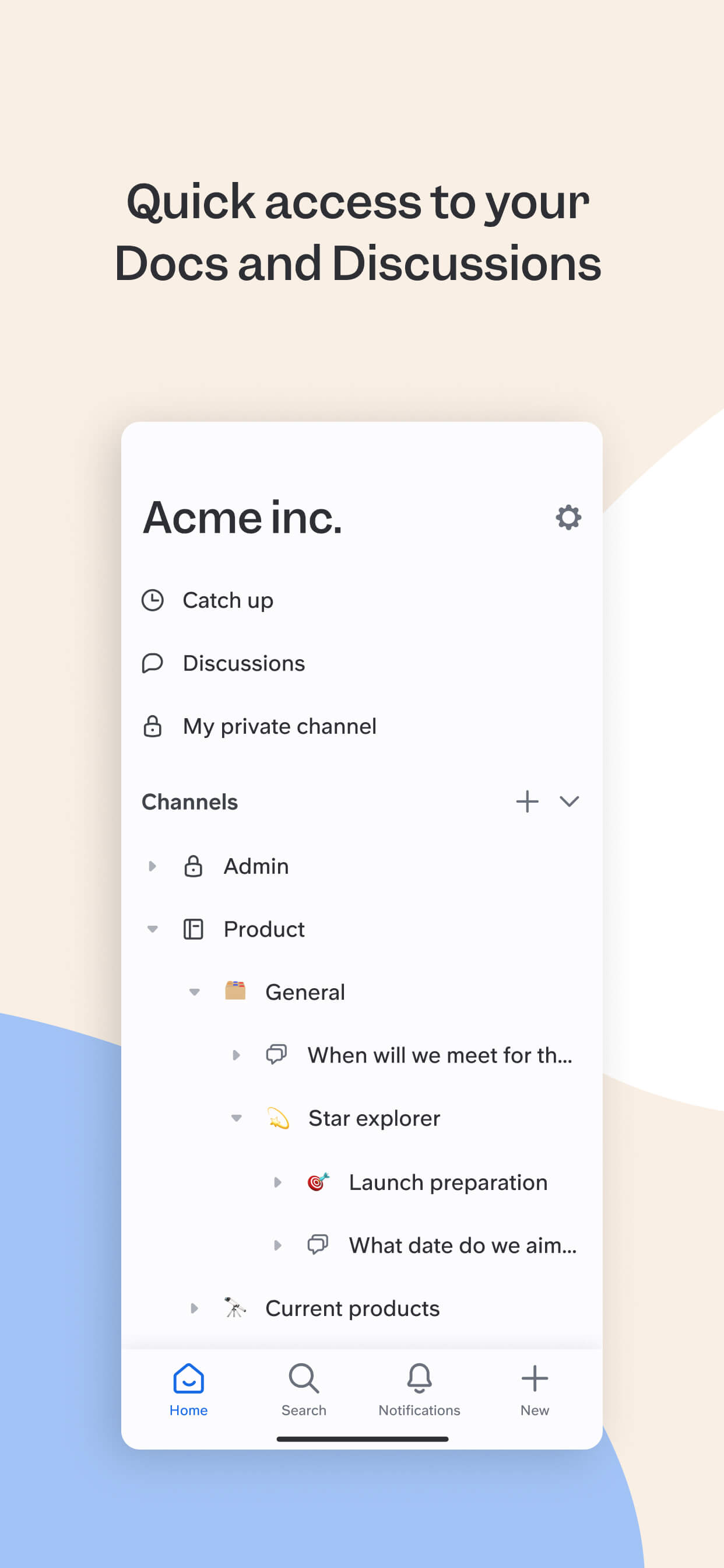Expand 'What date do we aim...' discussion
724x1568 pixels.
(277, 1245)
